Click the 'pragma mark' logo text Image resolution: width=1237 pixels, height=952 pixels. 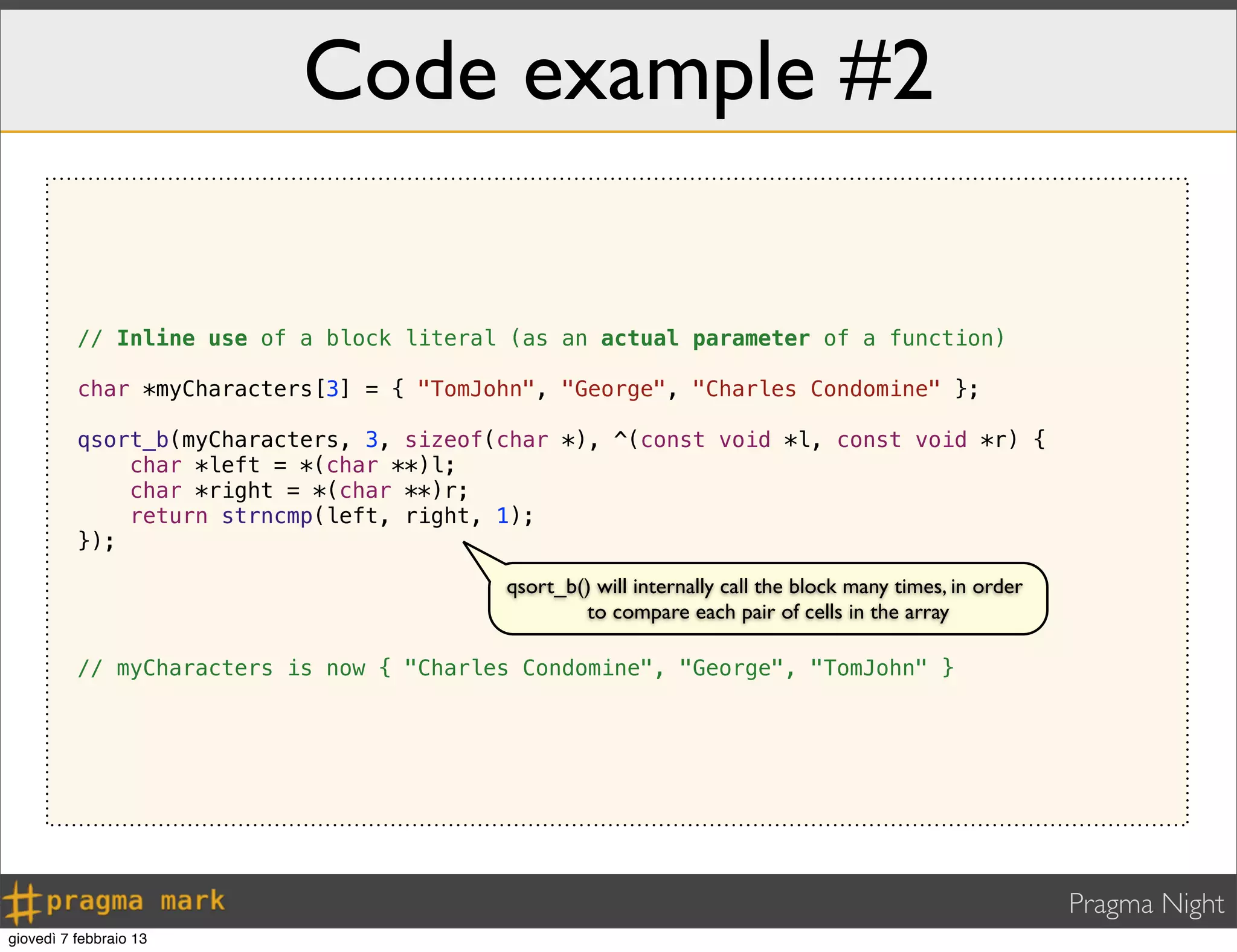[x=135, y=901]
